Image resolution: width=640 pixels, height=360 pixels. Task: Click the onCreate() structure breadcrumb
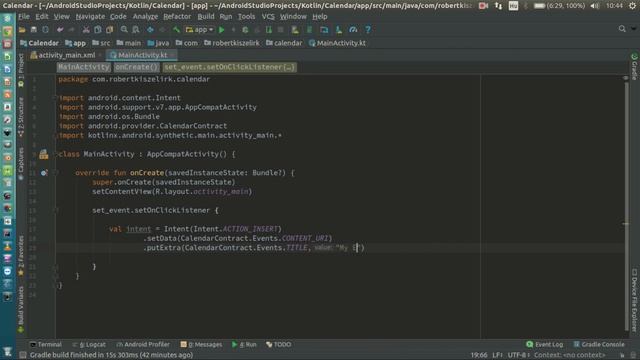point(136,67)
